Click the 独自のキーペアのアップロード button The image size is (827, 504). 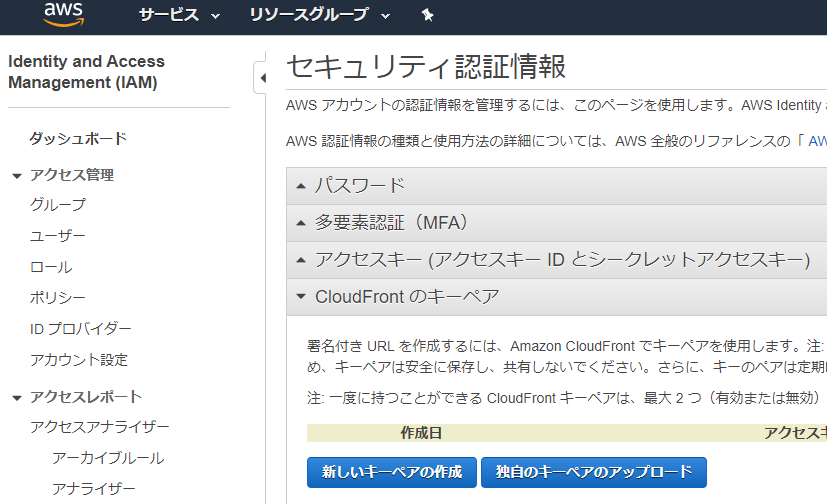(x=594, y=472)
